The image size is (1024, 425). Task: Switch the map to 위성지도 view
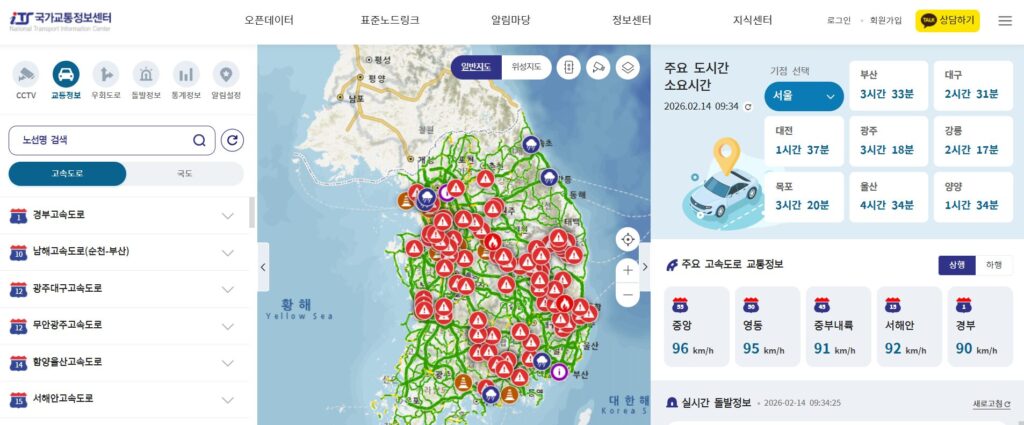526,67
